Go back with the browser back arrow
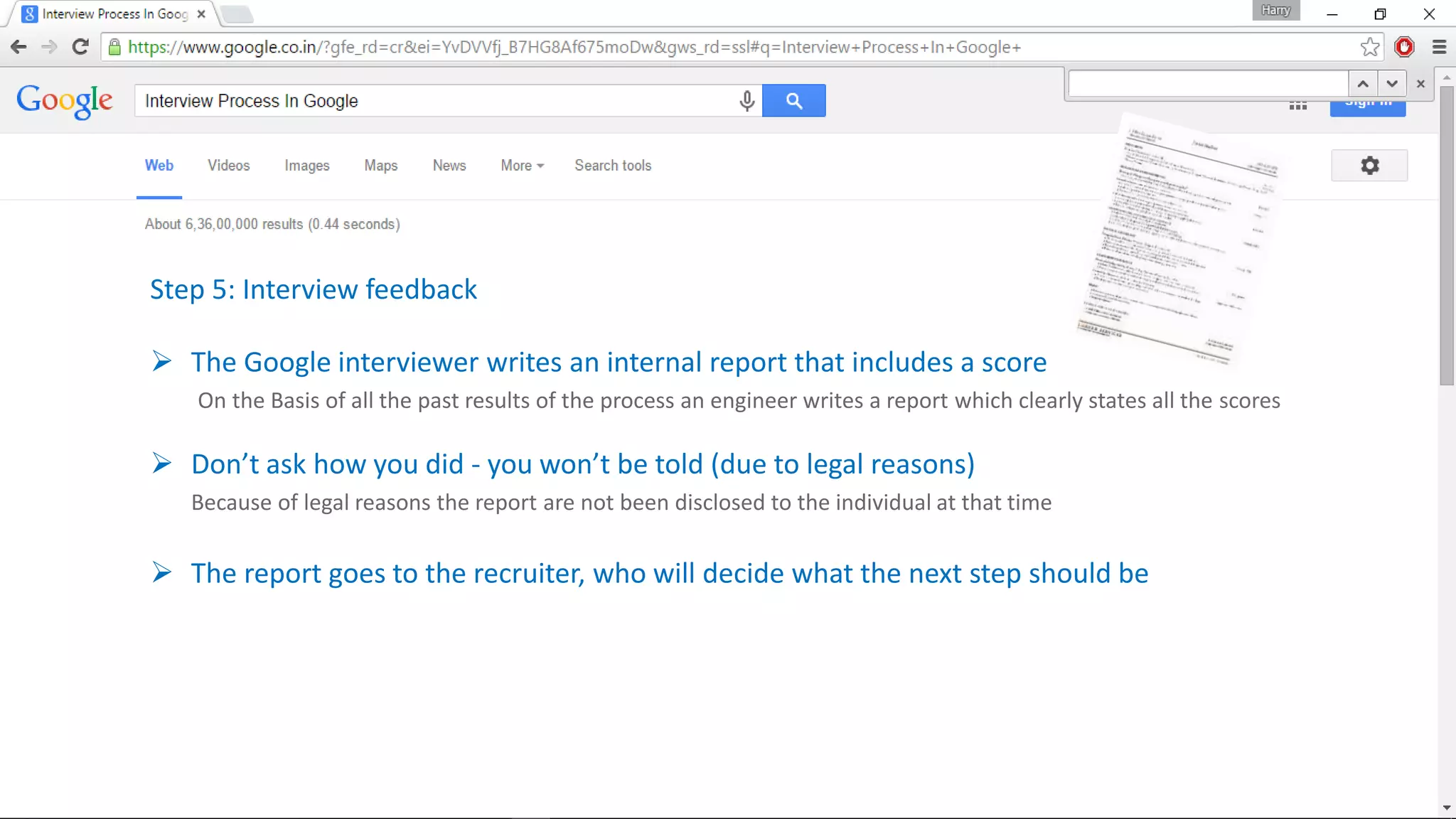 [18, 47]
